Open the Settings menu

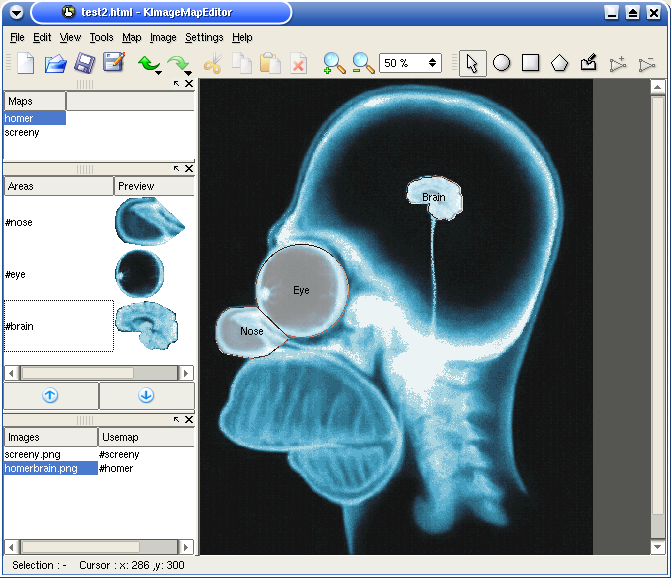click(204, 37)
